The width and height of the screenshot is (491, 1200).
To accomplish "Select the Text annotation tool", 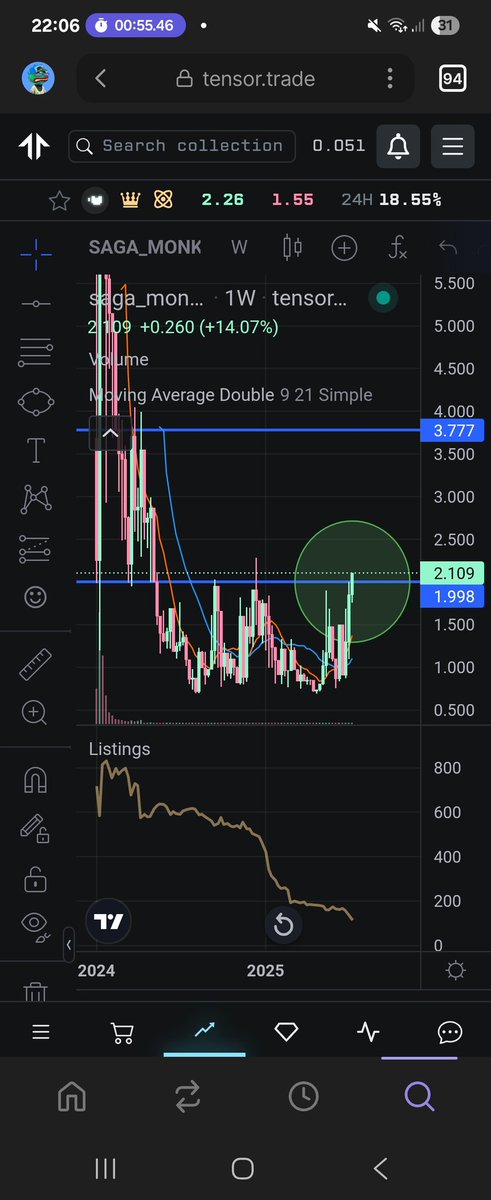I will 36,450.
